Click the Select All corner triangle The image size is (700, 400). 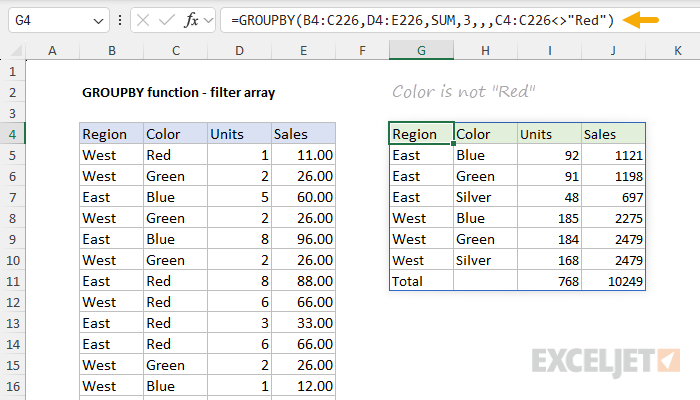coord(17,51)
